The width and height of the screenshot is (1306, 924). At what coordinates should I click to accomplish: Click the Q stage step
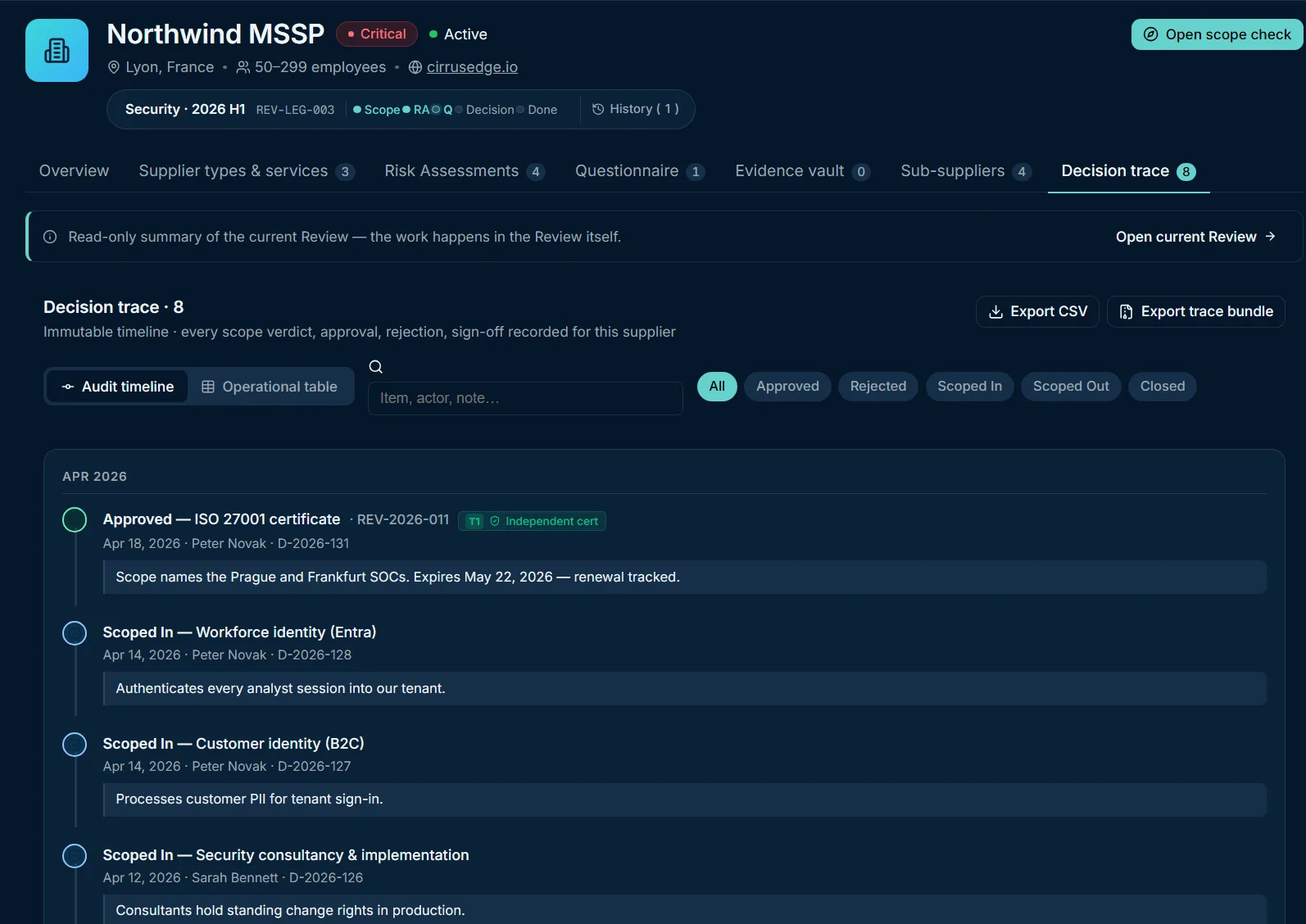pos(442,110)
